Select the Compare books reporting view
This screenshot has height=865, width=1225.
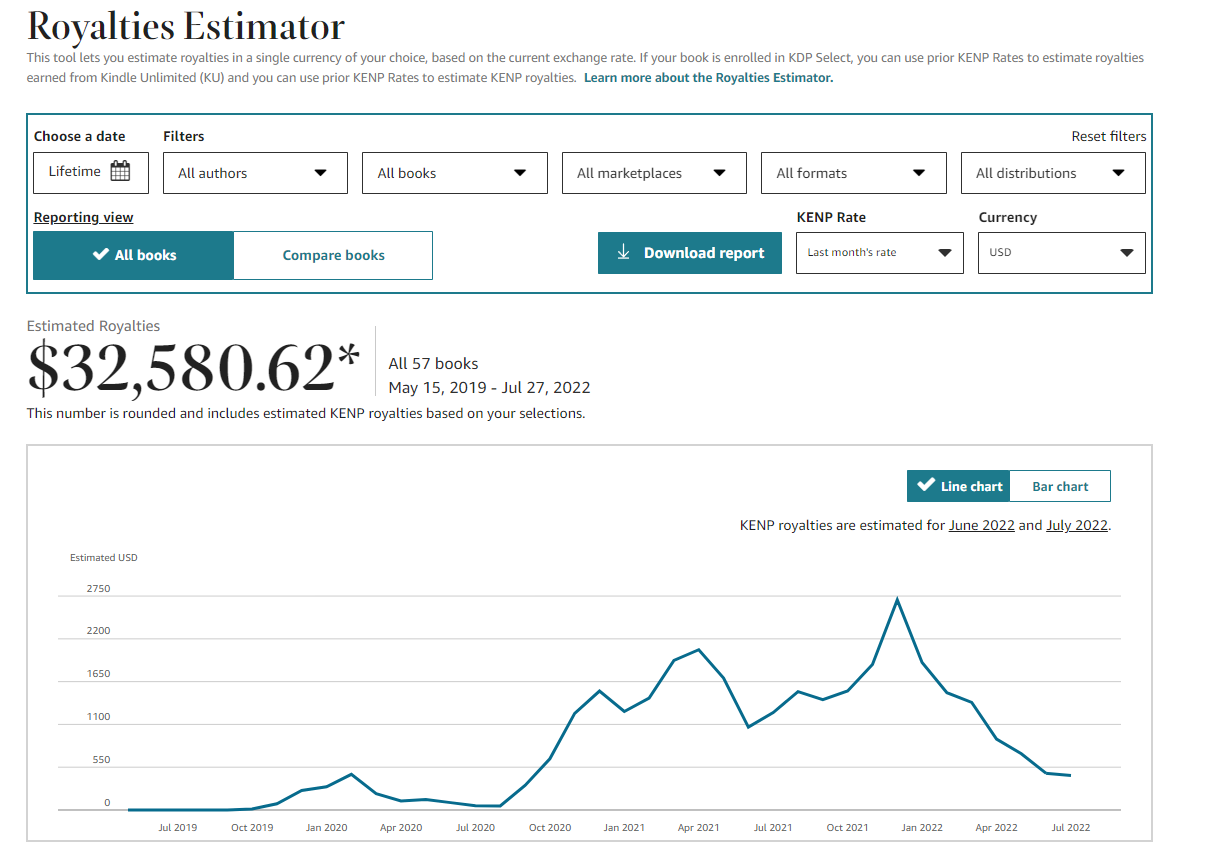333,255
